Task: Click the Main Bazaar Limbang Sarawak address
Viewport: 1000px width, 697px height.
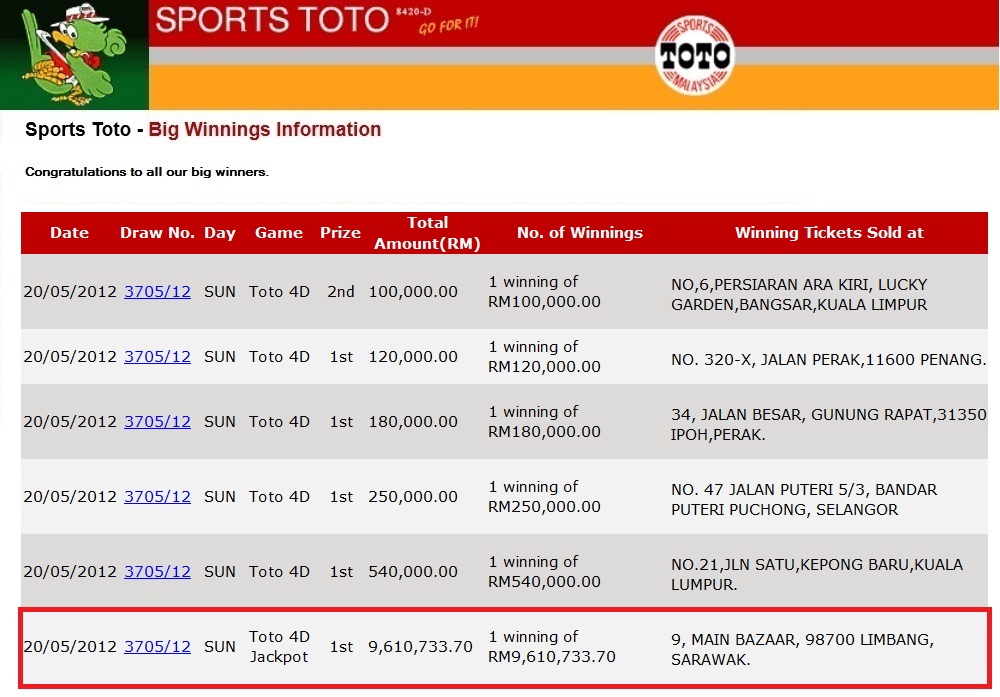Action: coord(802,649)
